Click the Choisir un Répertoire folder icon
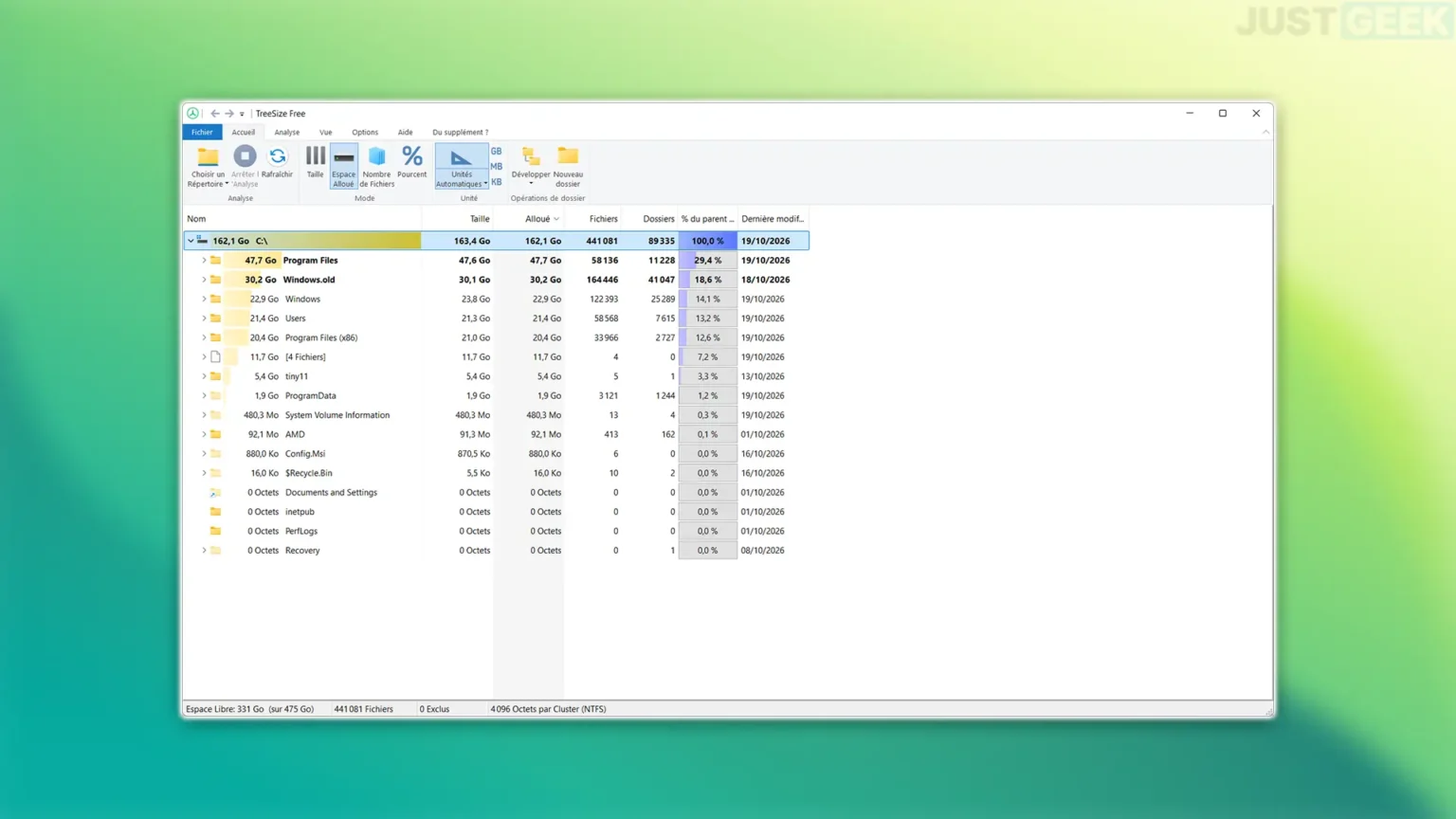 coord(208,156)
